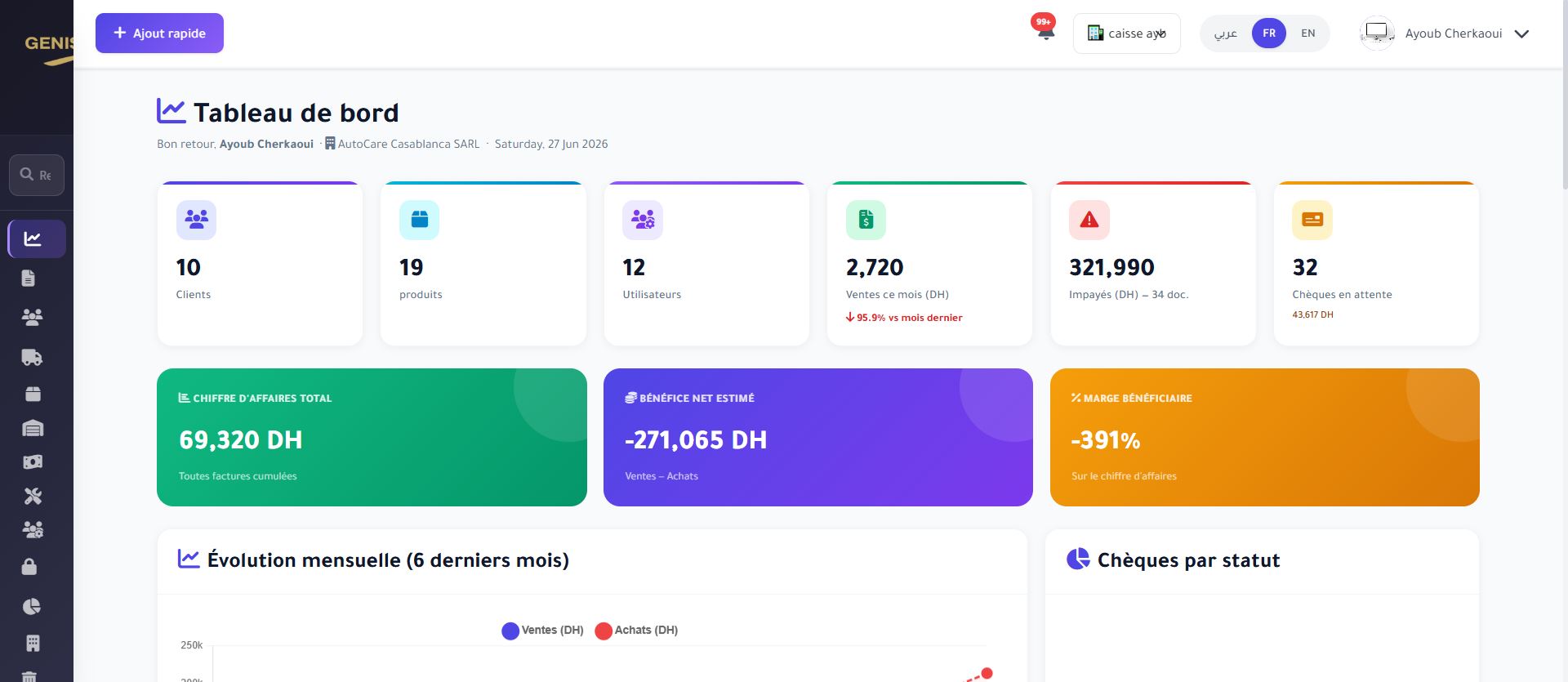Viewport: 1568px width, 682px height.
Task: Click the Clients card people icon
Action: 196,220
